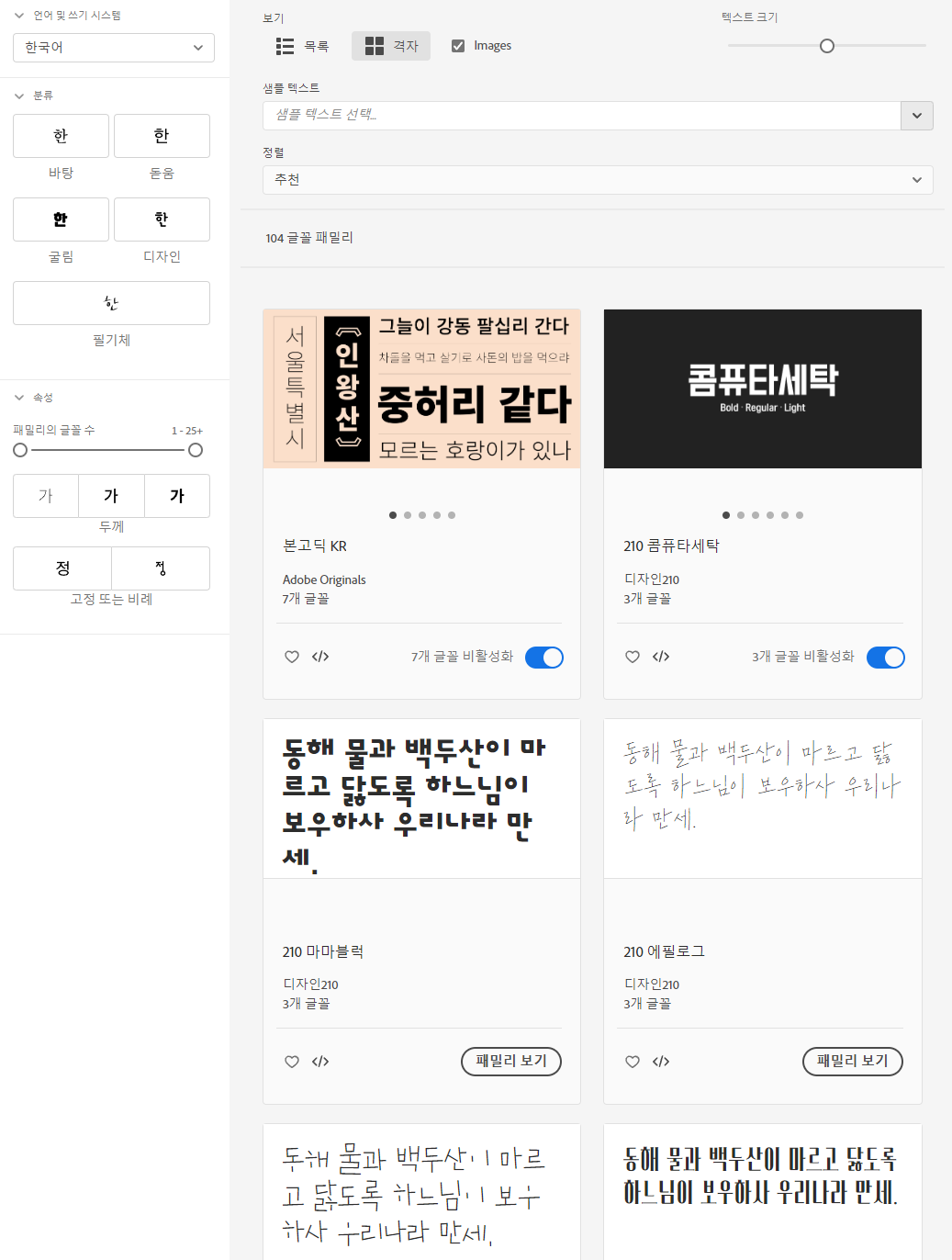Image resolution: width=952 pixels, height=1260 pixels.
Task: Adjust the 텍스트 크기 slider handle
Action: point(827,46)
